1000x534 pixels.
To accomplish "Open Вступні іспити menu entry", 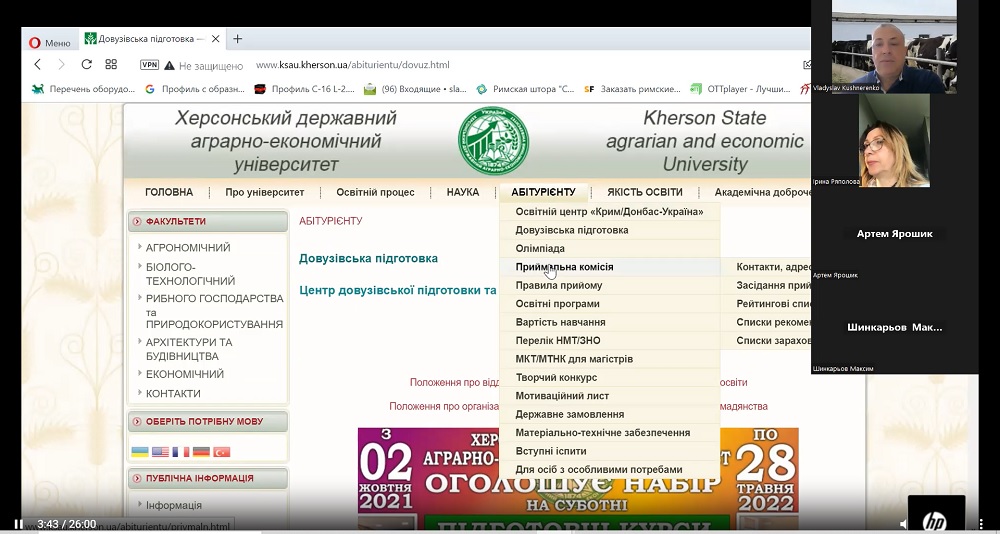I will tap(610, 451).
